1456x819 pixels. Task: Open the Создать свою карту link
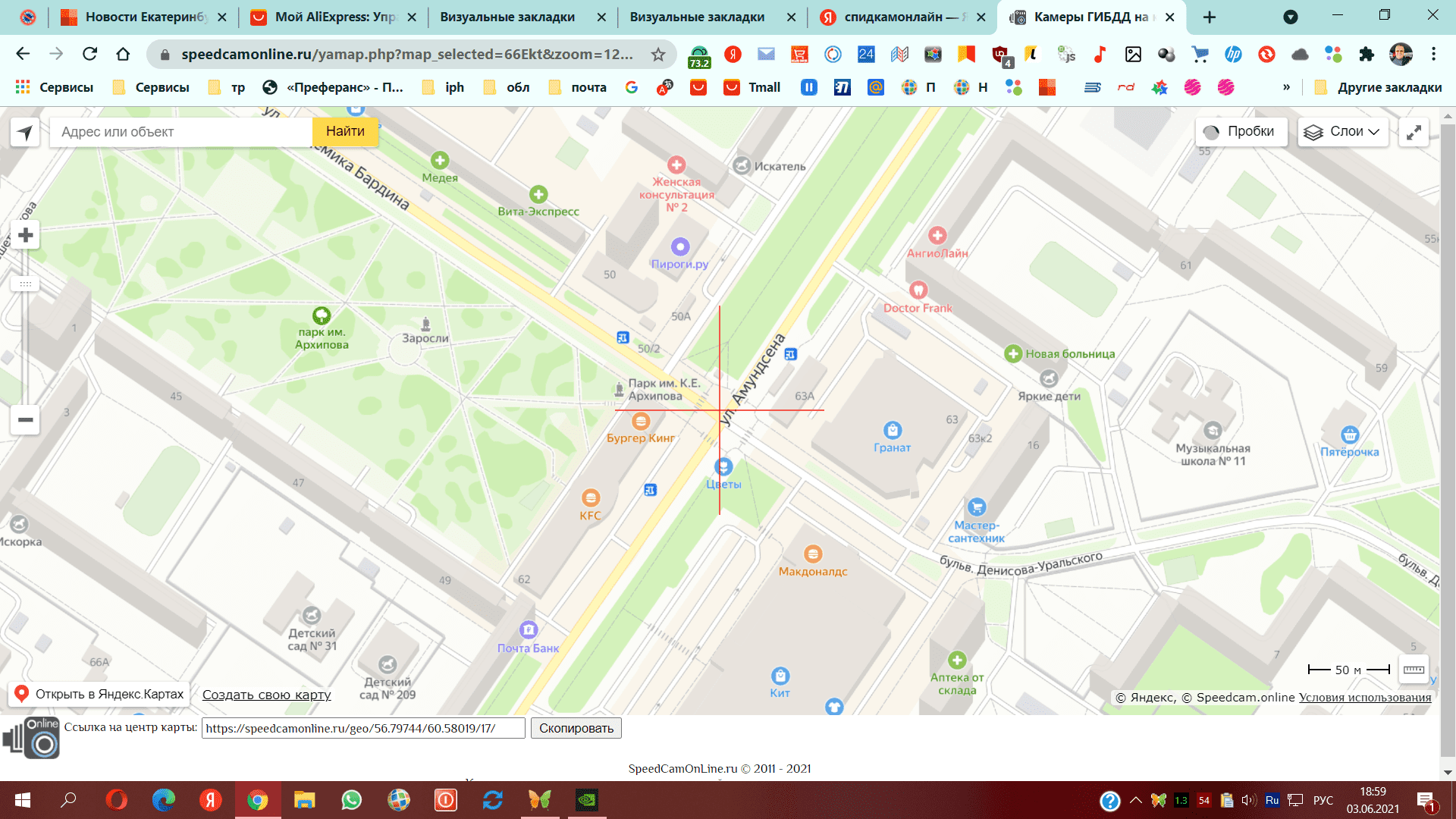266,695
